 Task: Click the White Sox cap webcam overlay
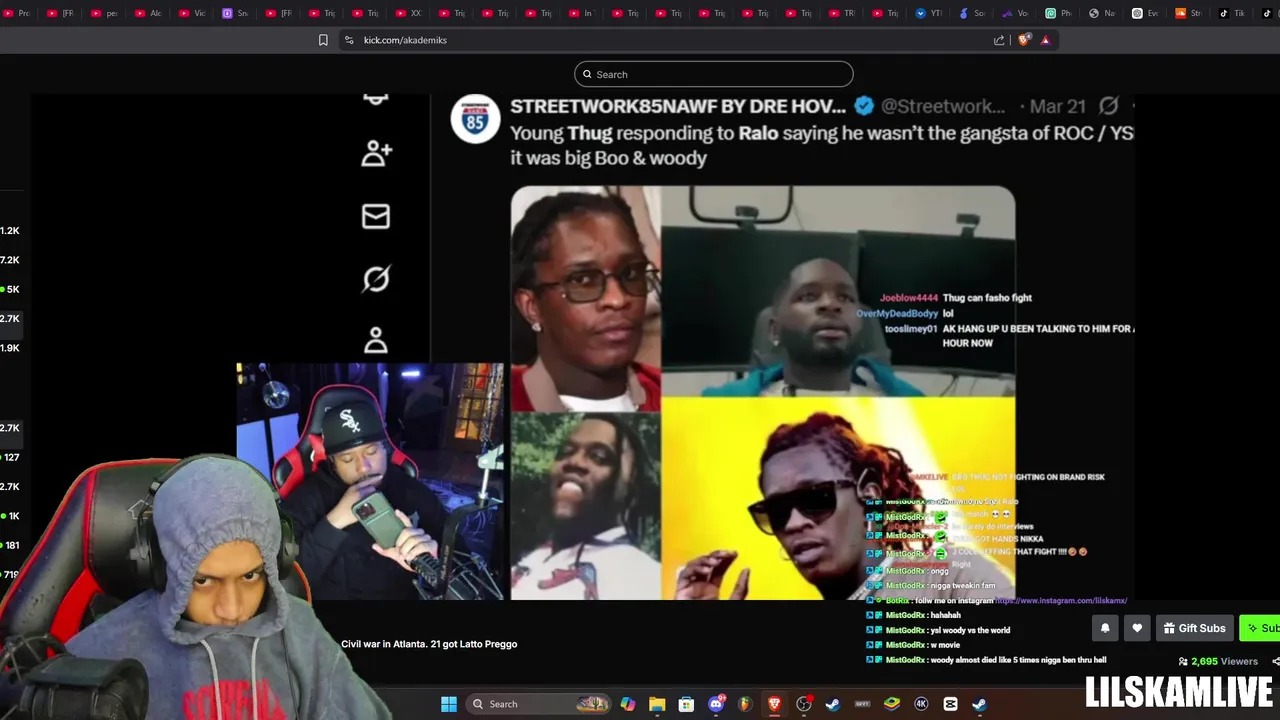tap(370, 481)
